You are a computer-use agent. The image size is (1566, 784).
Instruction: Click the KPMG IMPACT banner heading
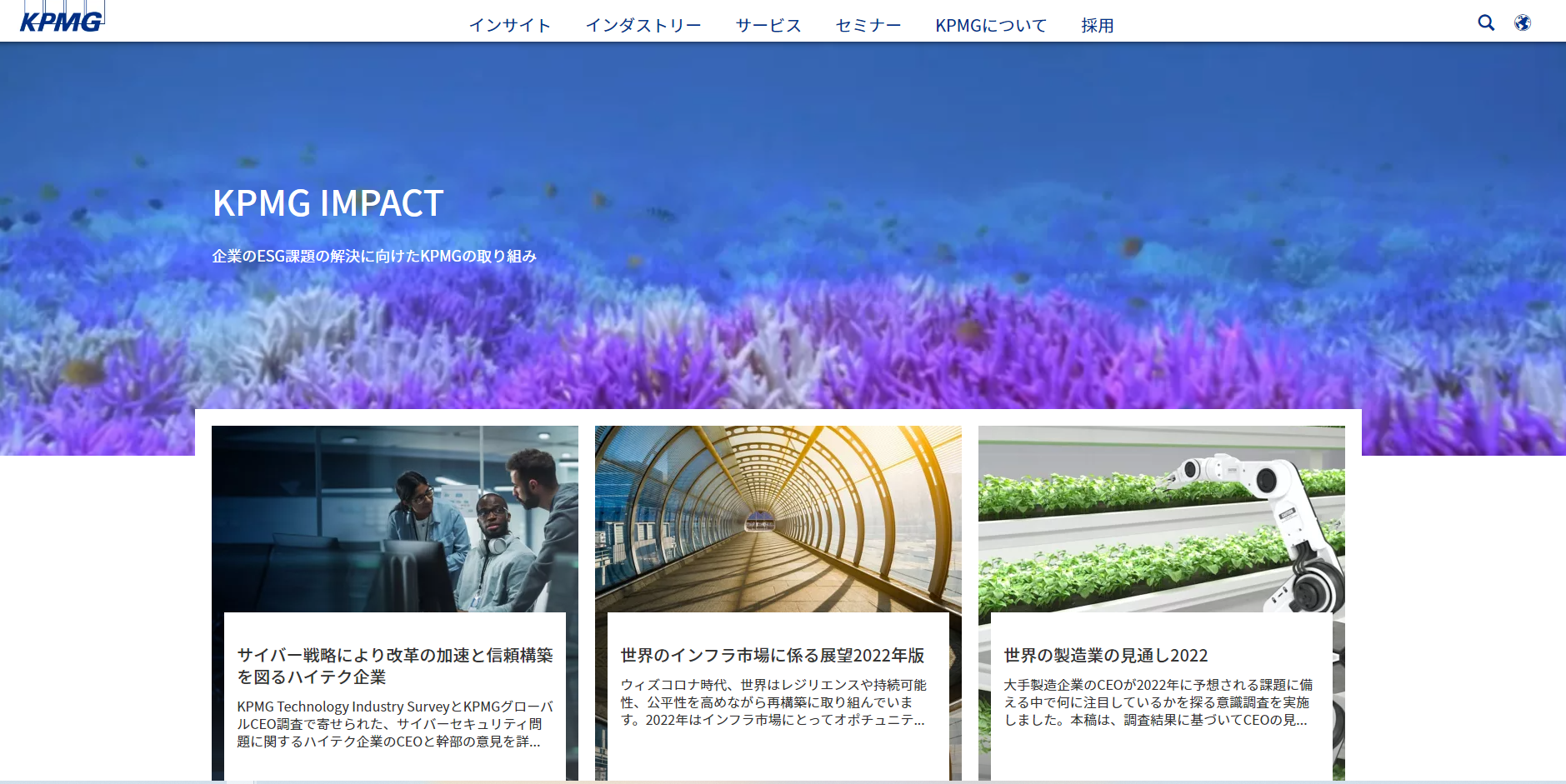point(328,203)
